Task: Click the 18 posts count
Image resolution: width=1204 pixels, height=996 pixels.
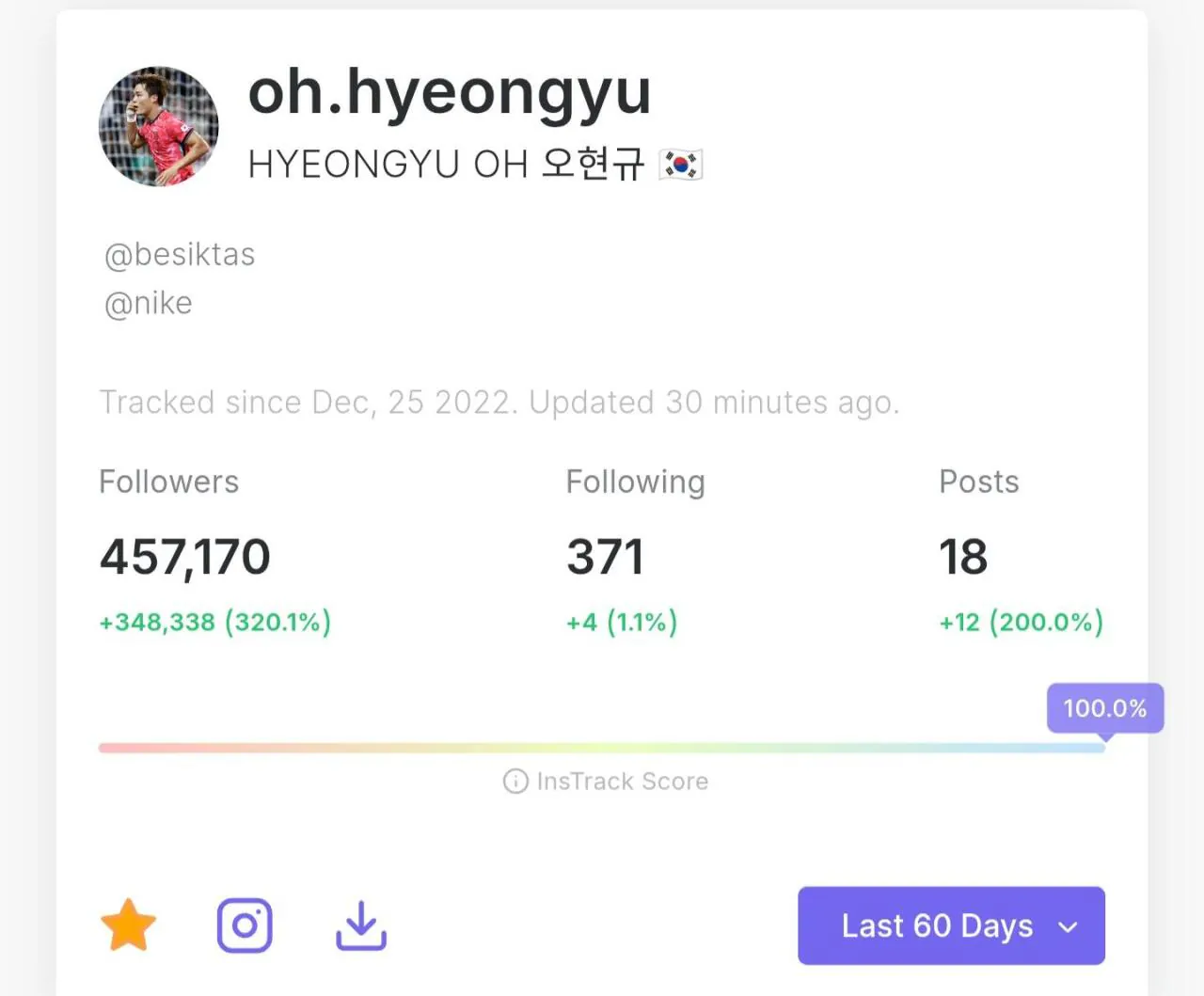Action: click(963, 557)
